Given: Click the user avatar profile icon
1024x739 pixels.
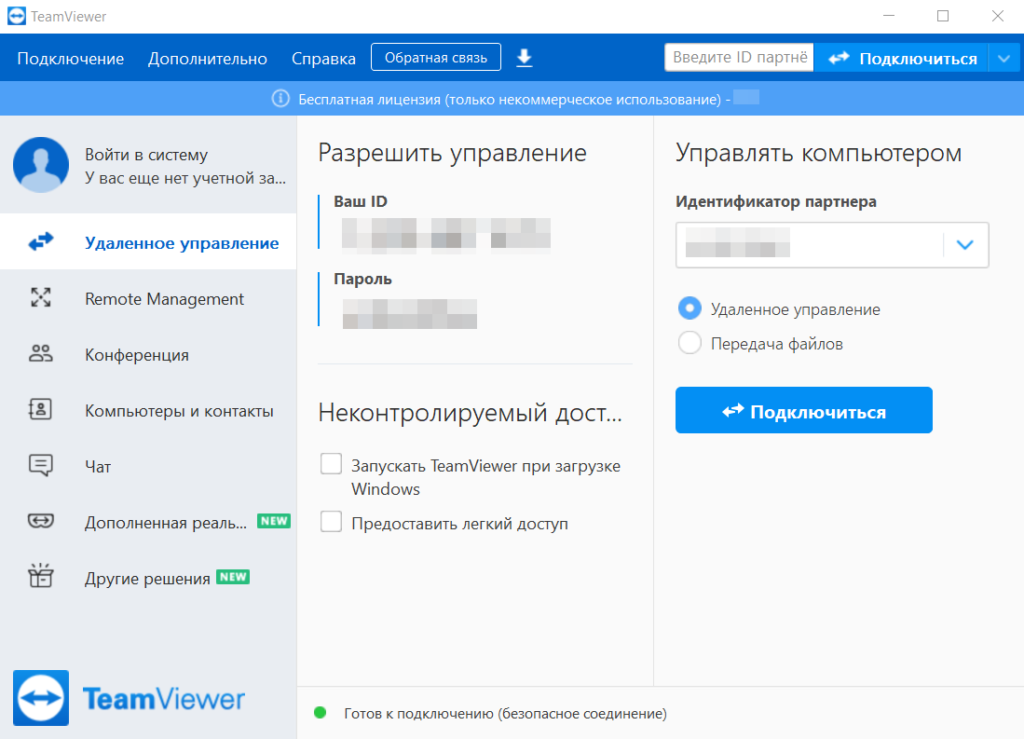Looking at the screenshot, I should coord(40,165).
